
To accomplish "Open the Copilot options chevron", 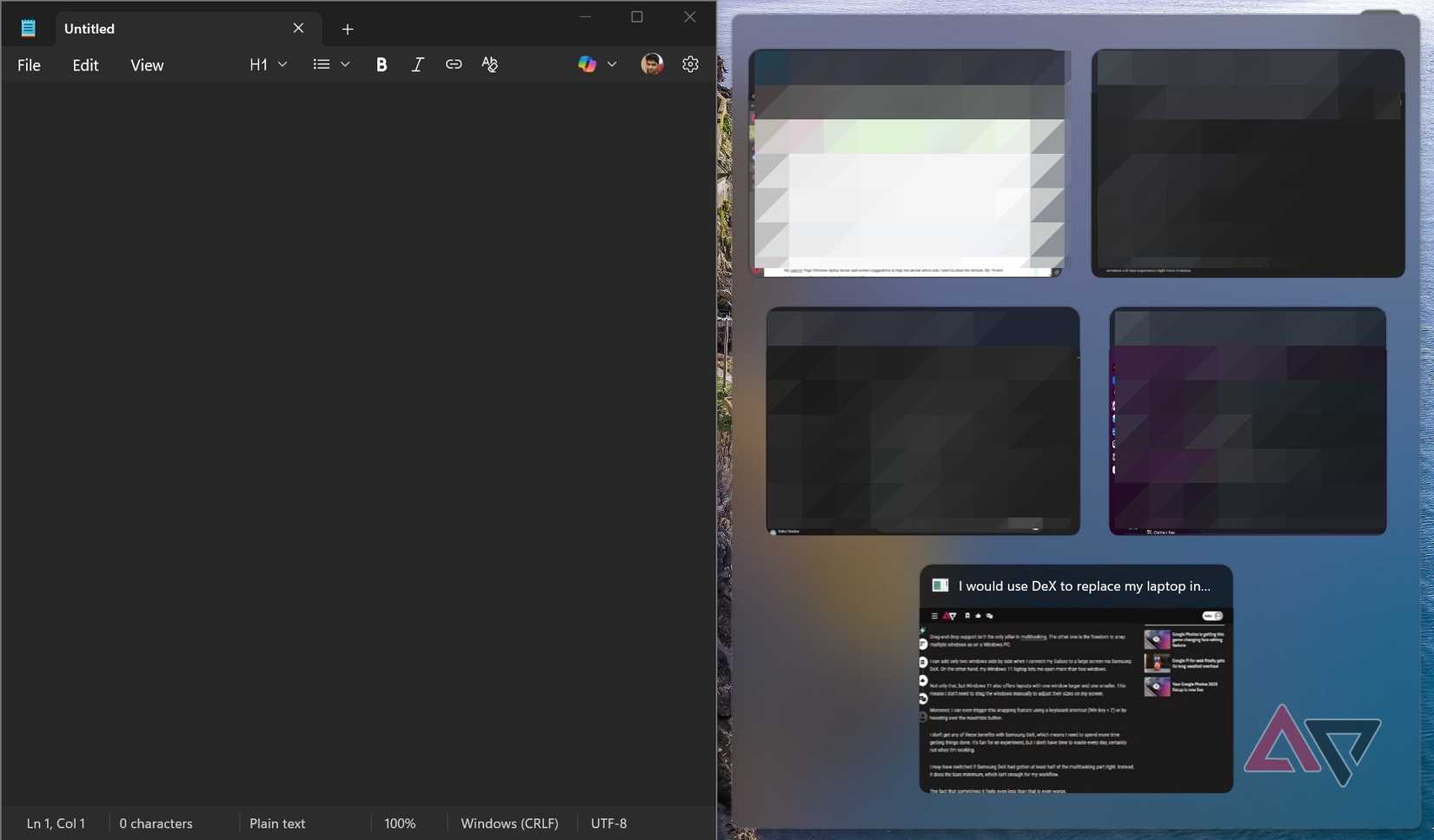I will click(x=613, y=63).
